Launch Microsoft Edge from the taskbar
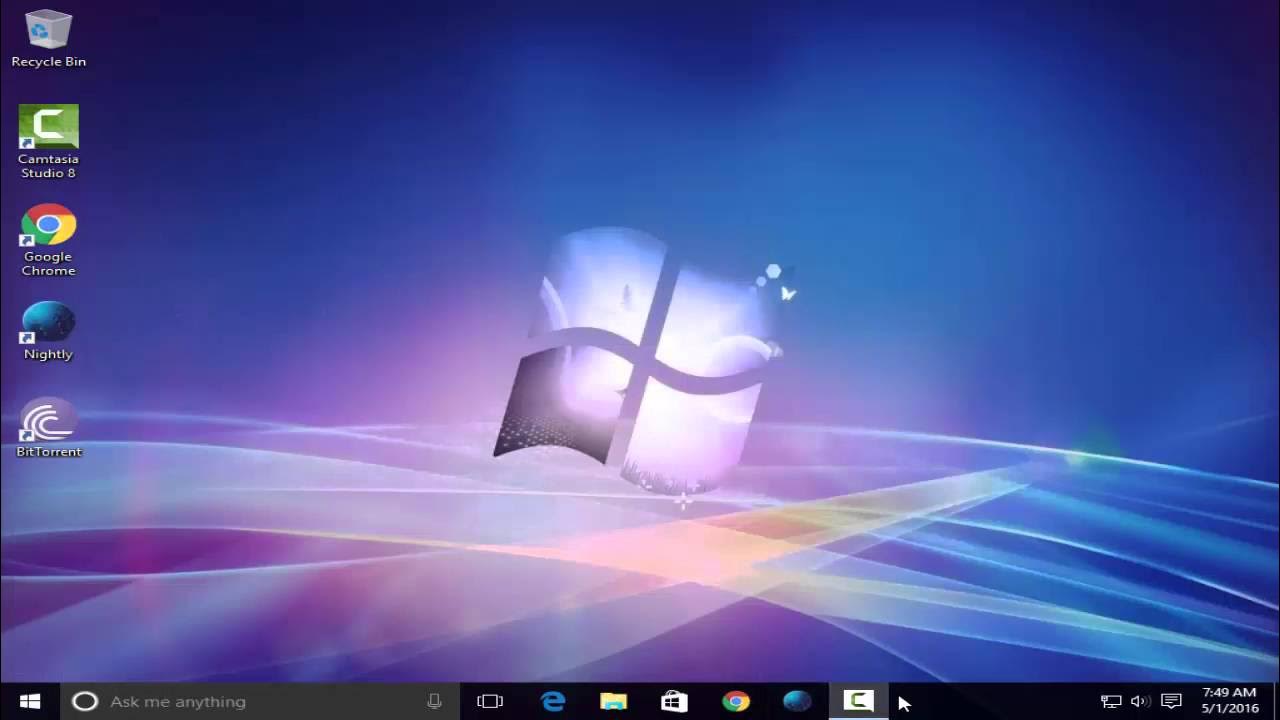The image size is (1280, 720). pos(553,701)
